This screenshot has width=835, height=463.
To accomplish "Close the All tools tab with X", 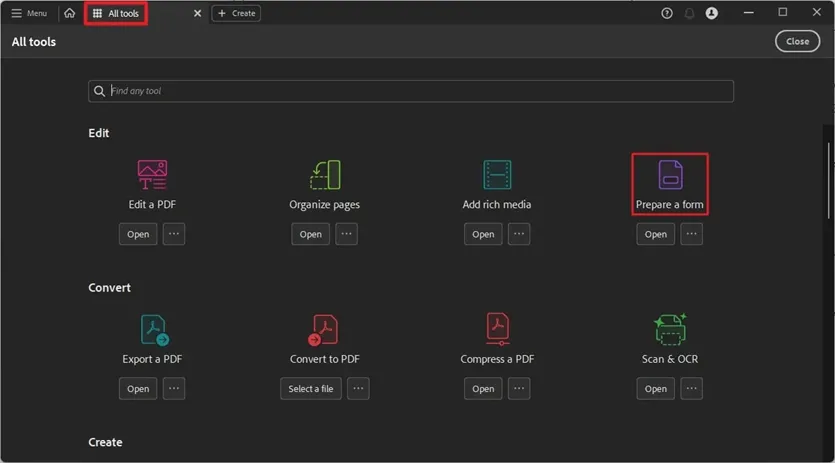I will tap(198, 13).
